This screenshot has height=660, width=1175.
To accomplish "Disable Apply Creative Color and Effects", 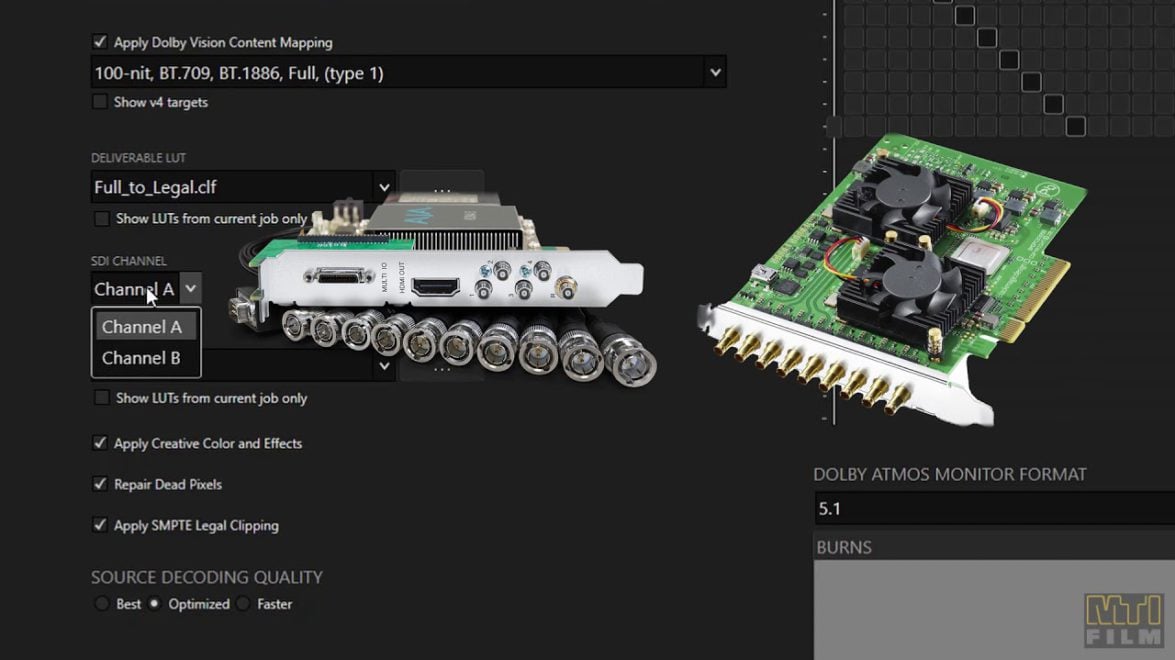I will (x=100, y=443).
